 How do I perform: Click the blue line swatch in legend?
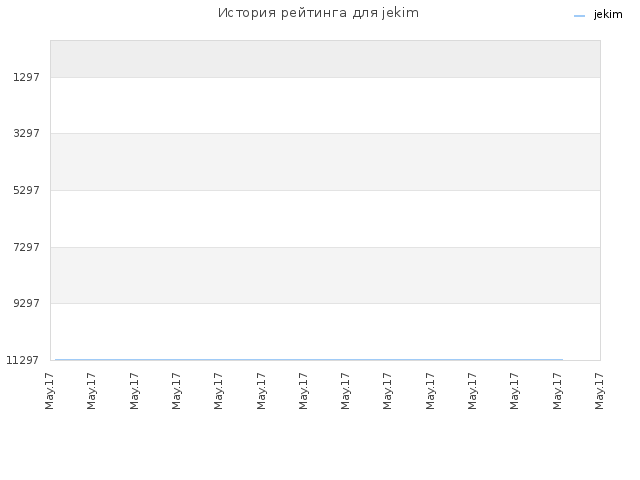(x=579, y=16)
